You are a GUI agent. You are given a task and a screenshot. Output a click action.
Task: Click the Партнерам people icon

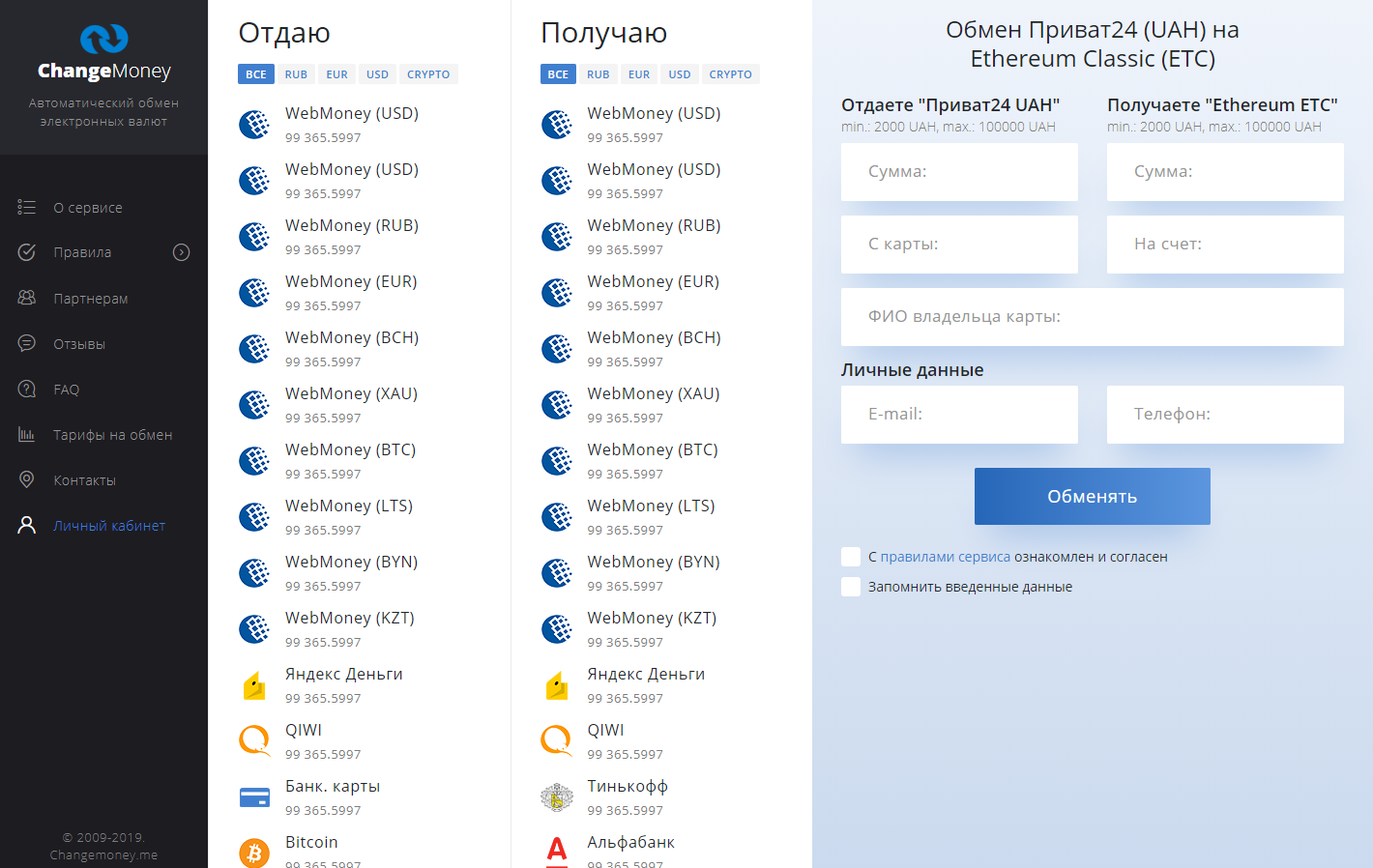pos(27,298)
